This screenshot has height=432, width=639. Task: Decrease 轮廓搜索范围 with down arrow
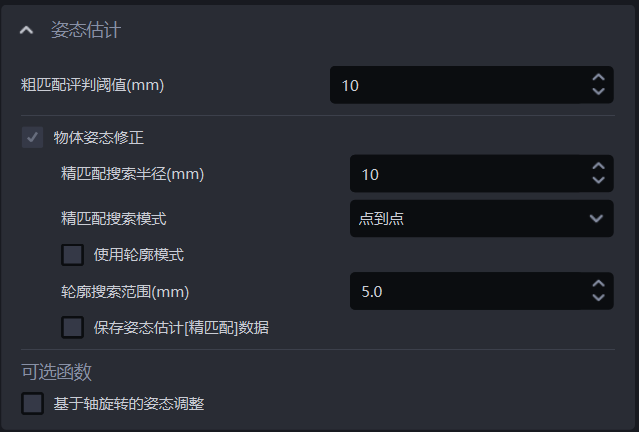point(598,298)
